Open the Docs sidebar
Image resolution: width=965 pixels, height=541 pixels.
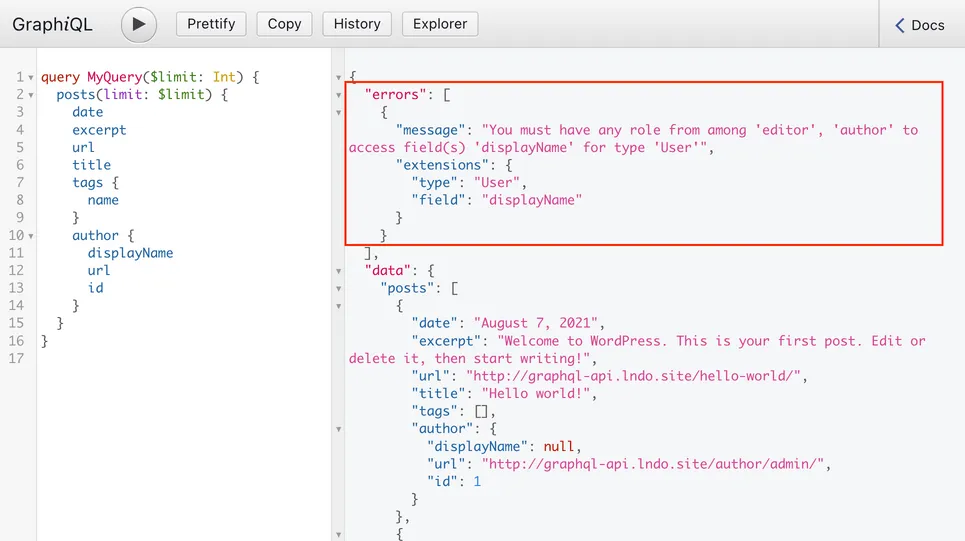click(x=919, y=25)
